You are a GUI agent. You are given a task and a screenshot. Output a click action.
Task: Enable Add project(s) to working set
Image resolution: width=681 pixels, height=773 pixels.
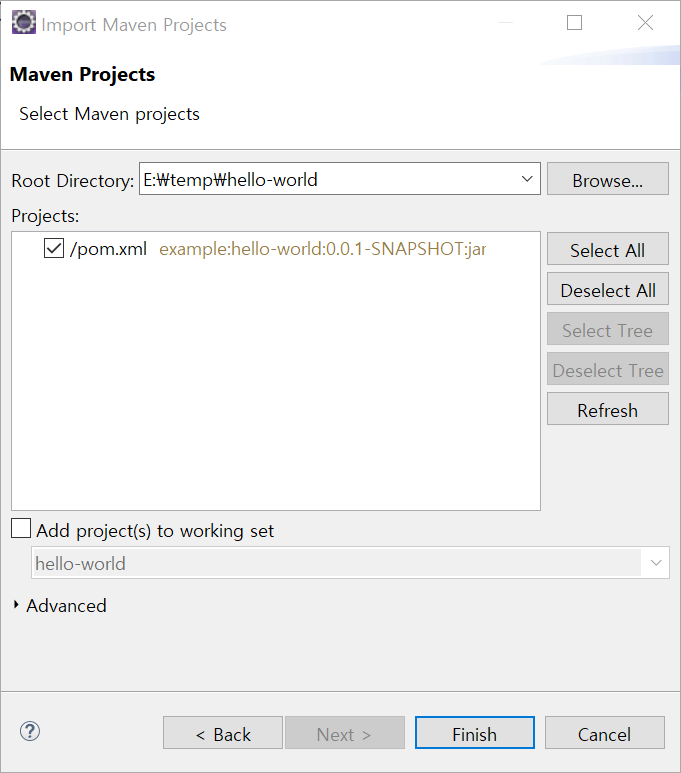(21, 528)
